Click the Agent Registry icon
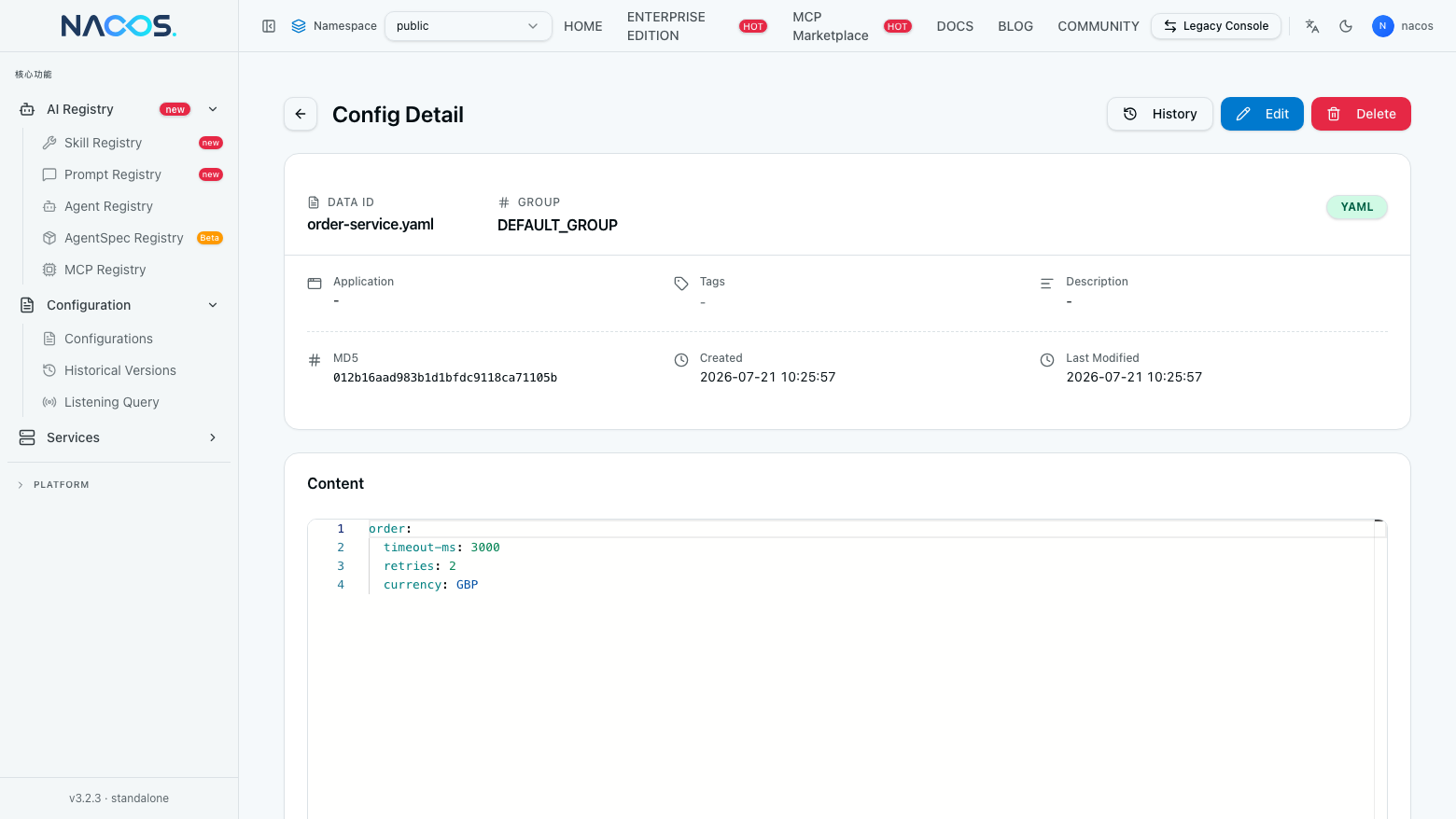Viewport: 1456px width, 819px height. 49,206
